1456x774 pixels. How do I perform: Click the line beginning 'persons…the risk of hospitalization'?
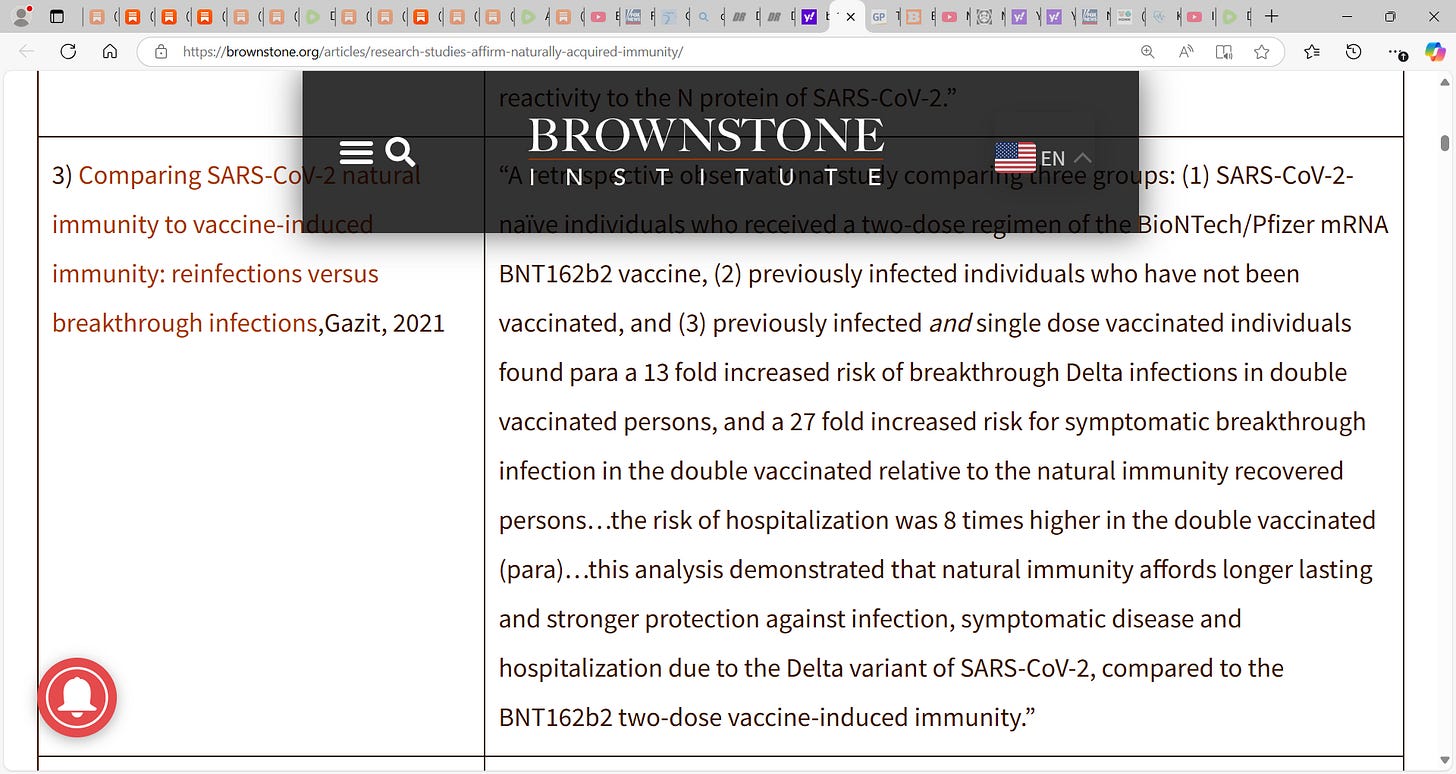coord(937,520)
